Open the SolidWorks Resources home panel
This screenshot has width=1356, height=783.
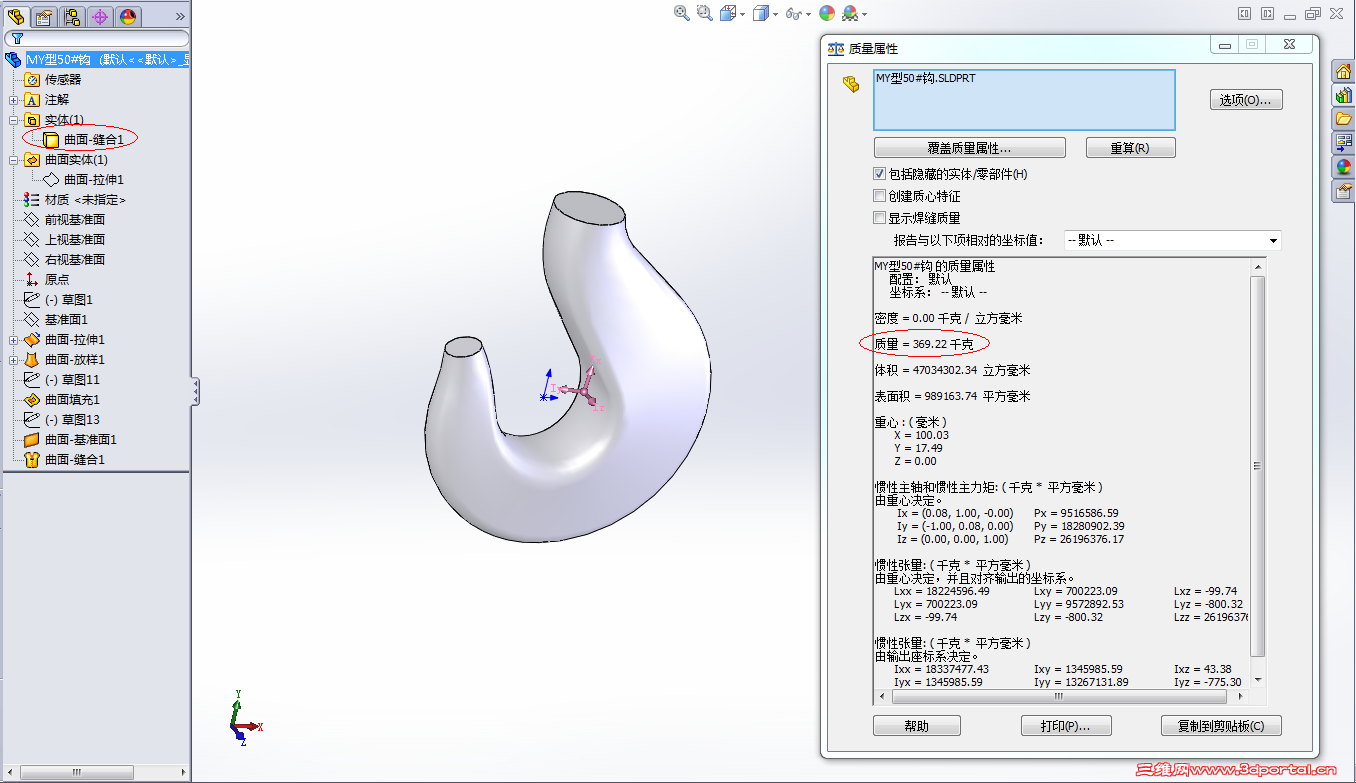pyautogui.click(x=1344, y=72)
